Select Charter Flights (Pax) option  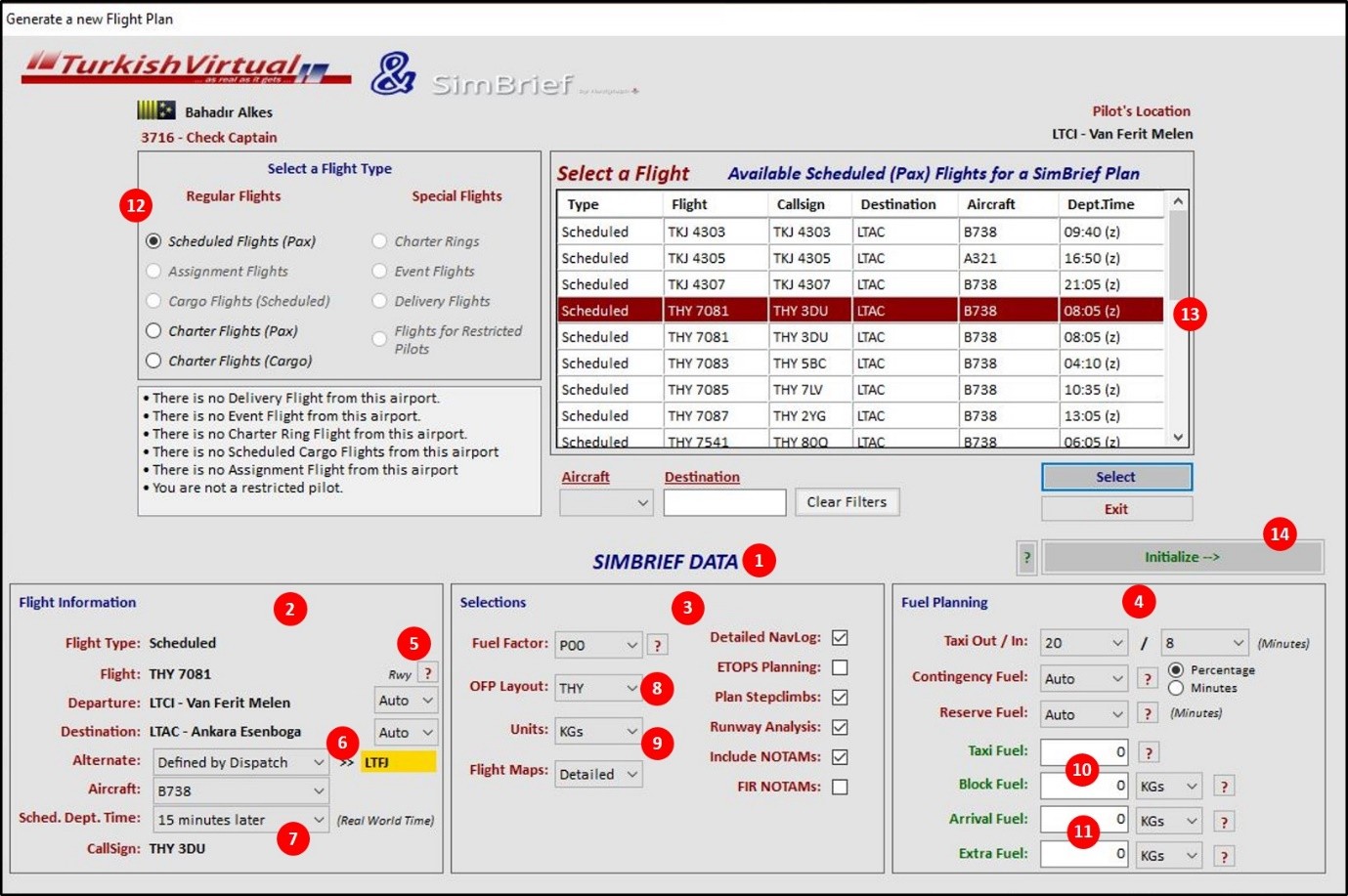click(153, 330)
